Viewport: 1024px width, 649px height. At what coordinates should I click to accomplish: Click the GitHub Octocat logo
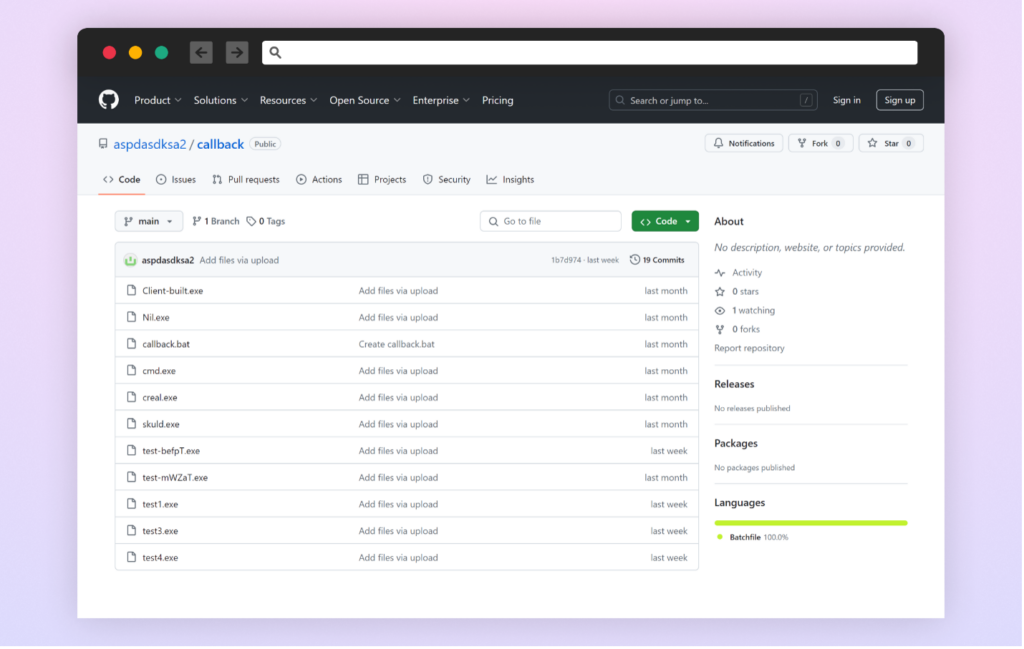108,100
